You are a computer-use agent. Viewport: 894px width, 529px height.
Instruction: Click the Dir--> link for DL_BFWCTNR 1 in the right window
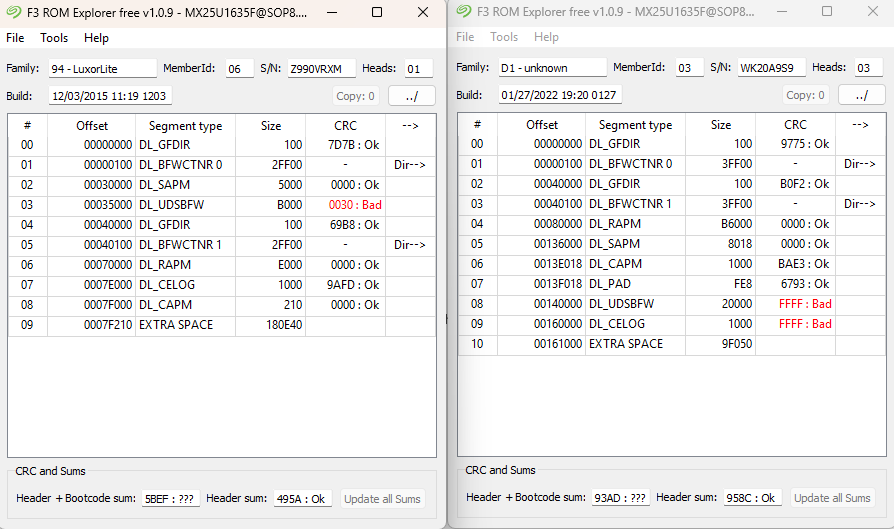860,204
